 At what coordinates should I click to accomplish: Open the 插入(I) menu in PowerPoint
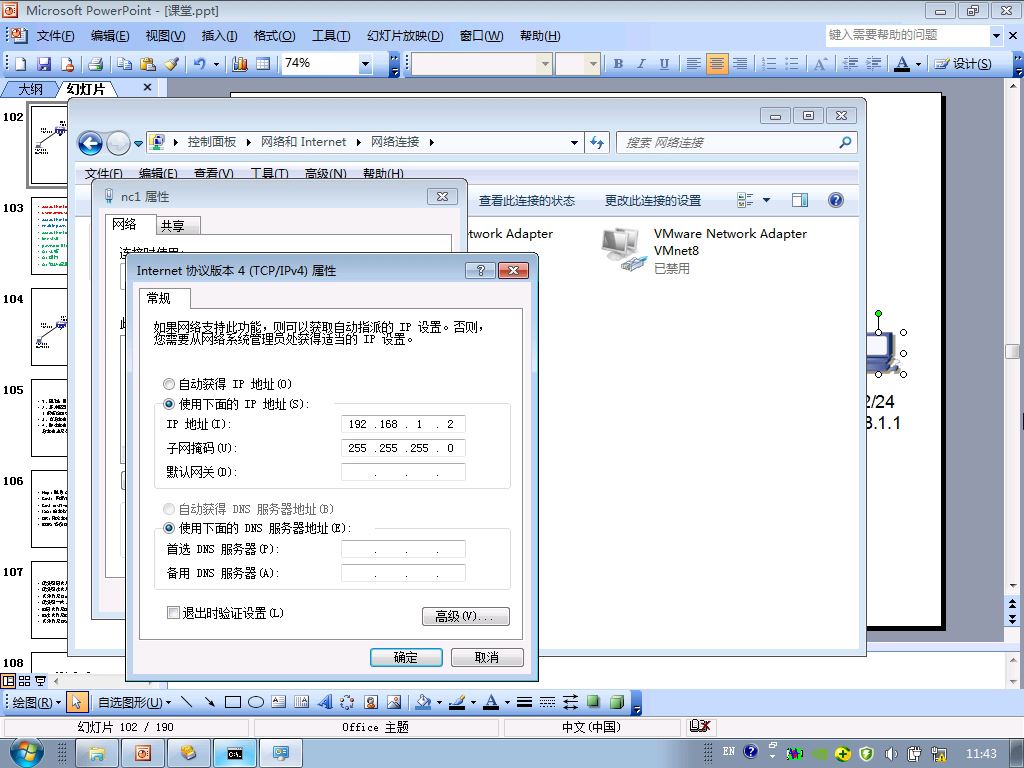pos(219,36)
